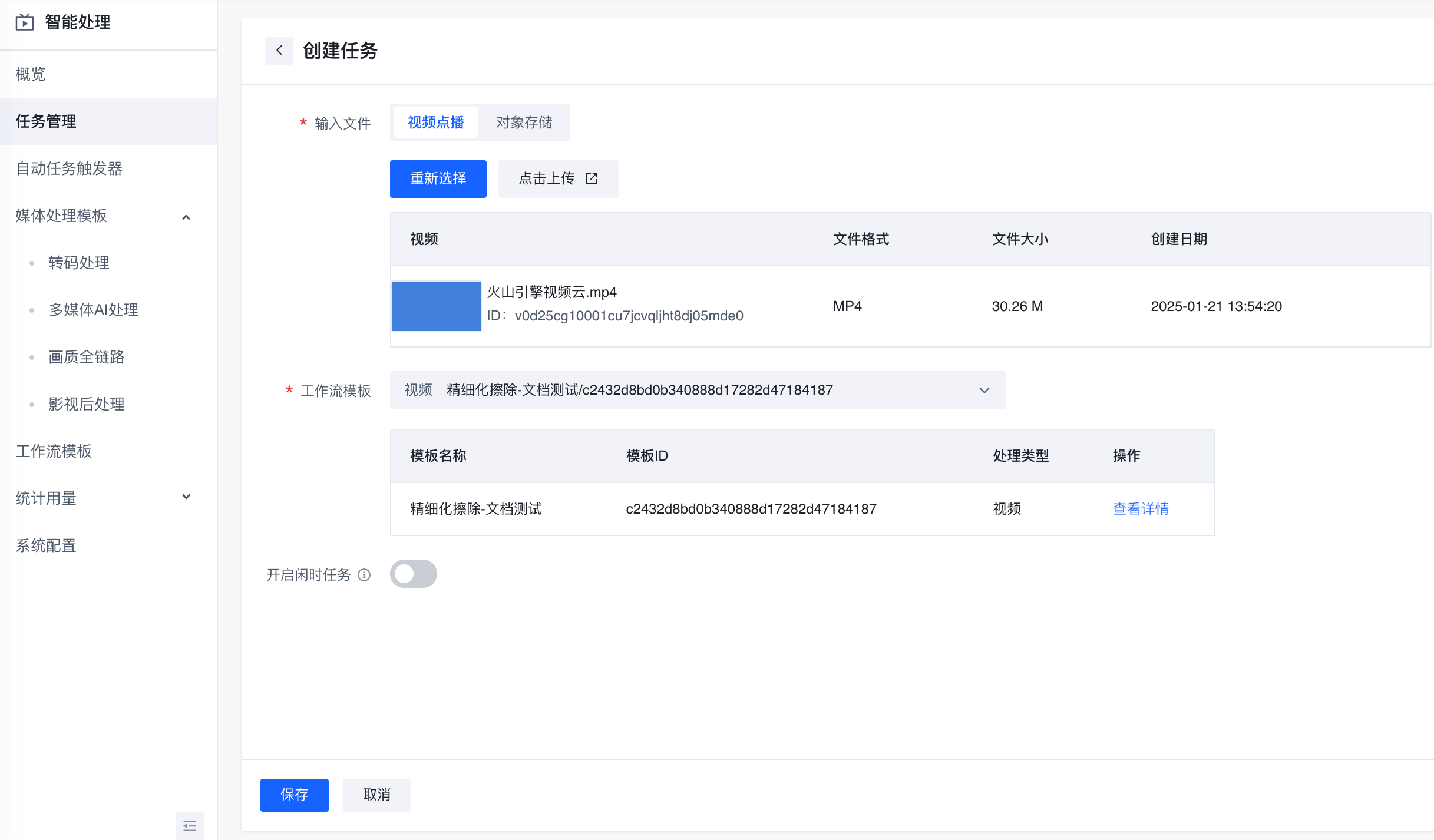Click the 取消 button
This screenshot has height=840, width=1434.
[377, 795]
